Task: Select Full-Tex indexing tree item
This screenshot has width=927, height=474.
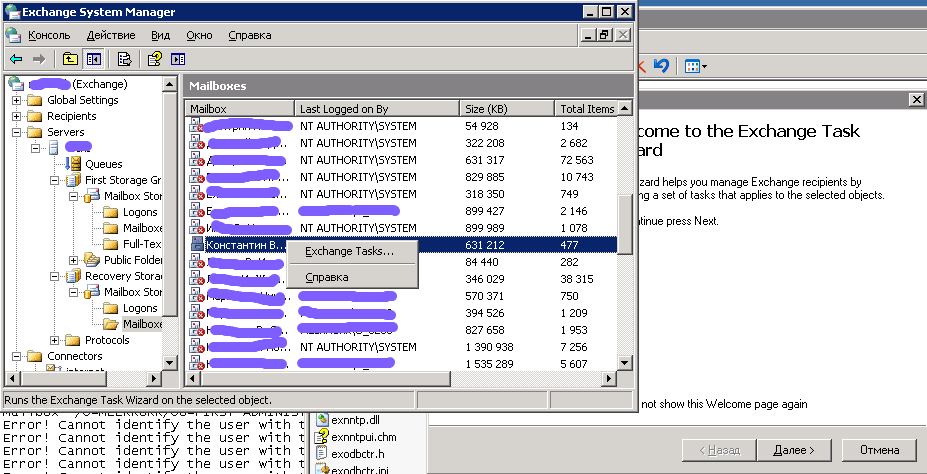Action: [x=142, y=244]
